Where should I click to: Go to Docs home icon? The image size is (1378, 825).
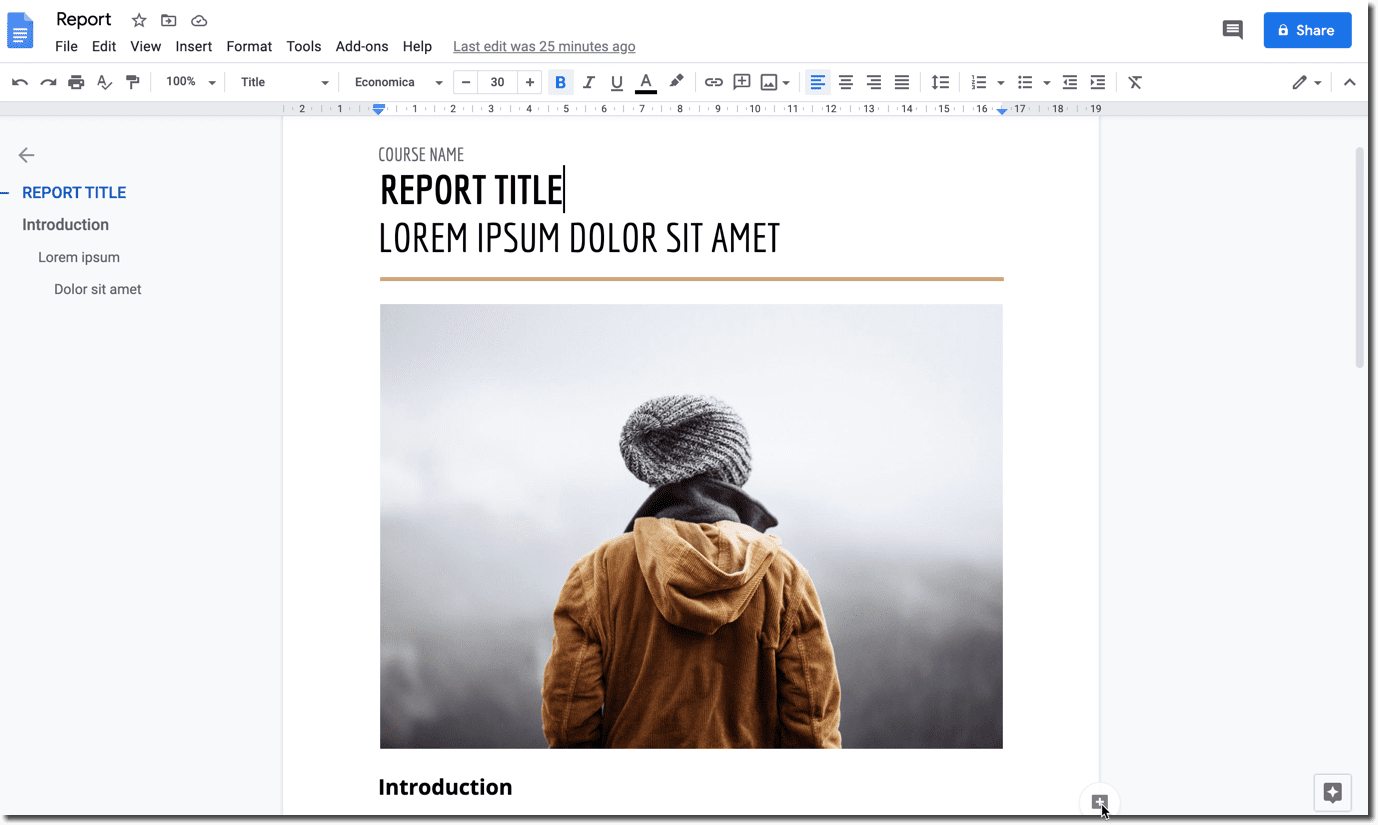(x=21, y=31)
